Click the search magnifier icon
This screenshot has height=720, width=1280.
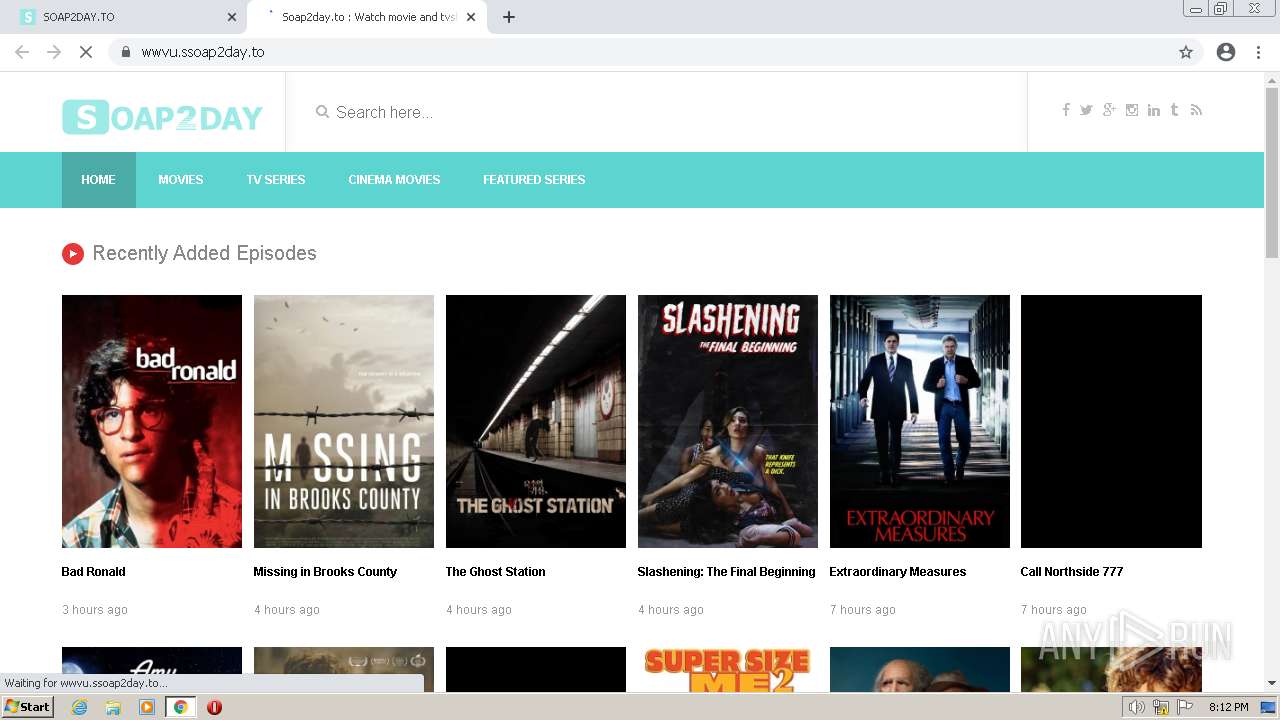[322, 112]
